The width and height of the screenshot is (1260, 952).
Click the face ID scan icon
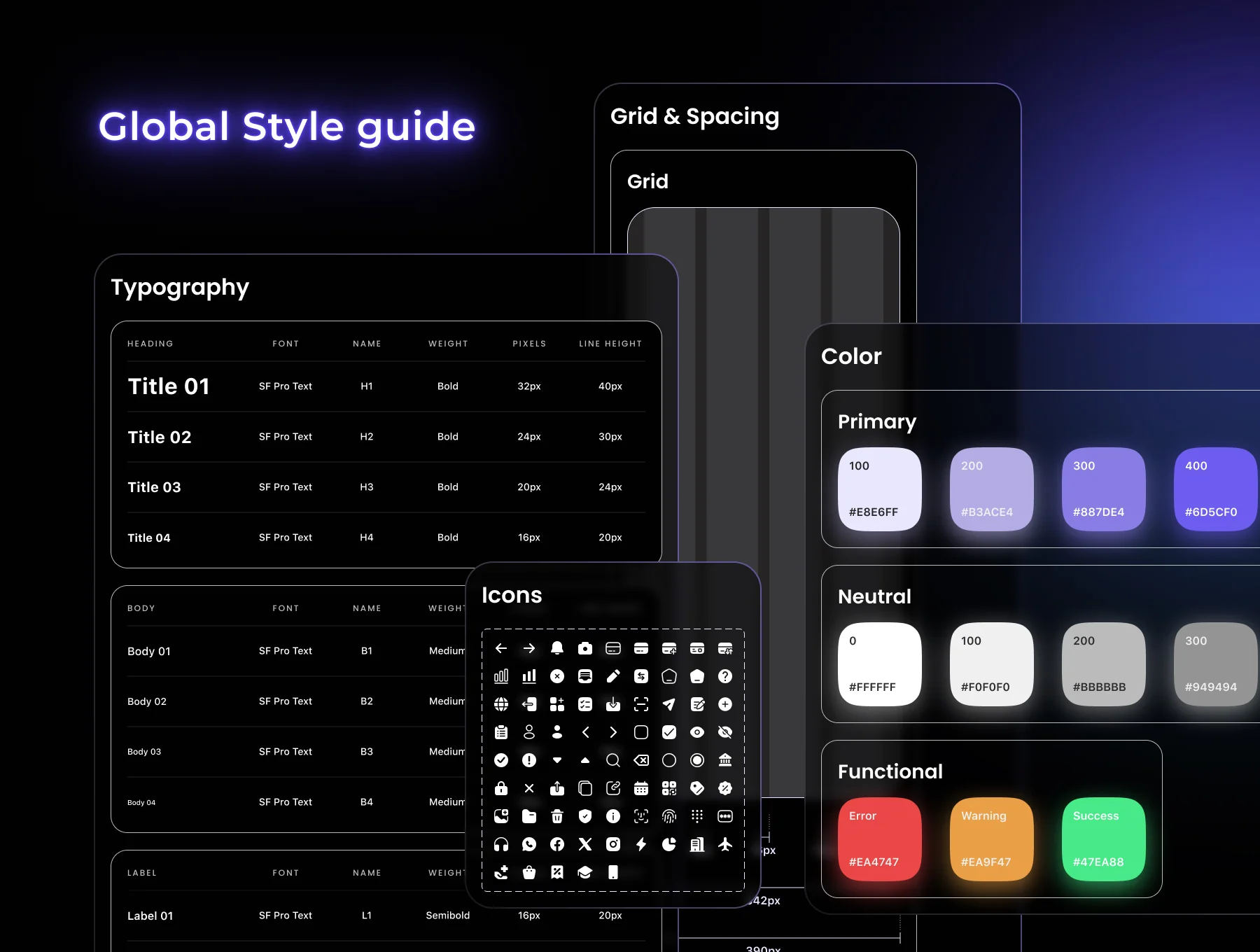coord(641,816)
